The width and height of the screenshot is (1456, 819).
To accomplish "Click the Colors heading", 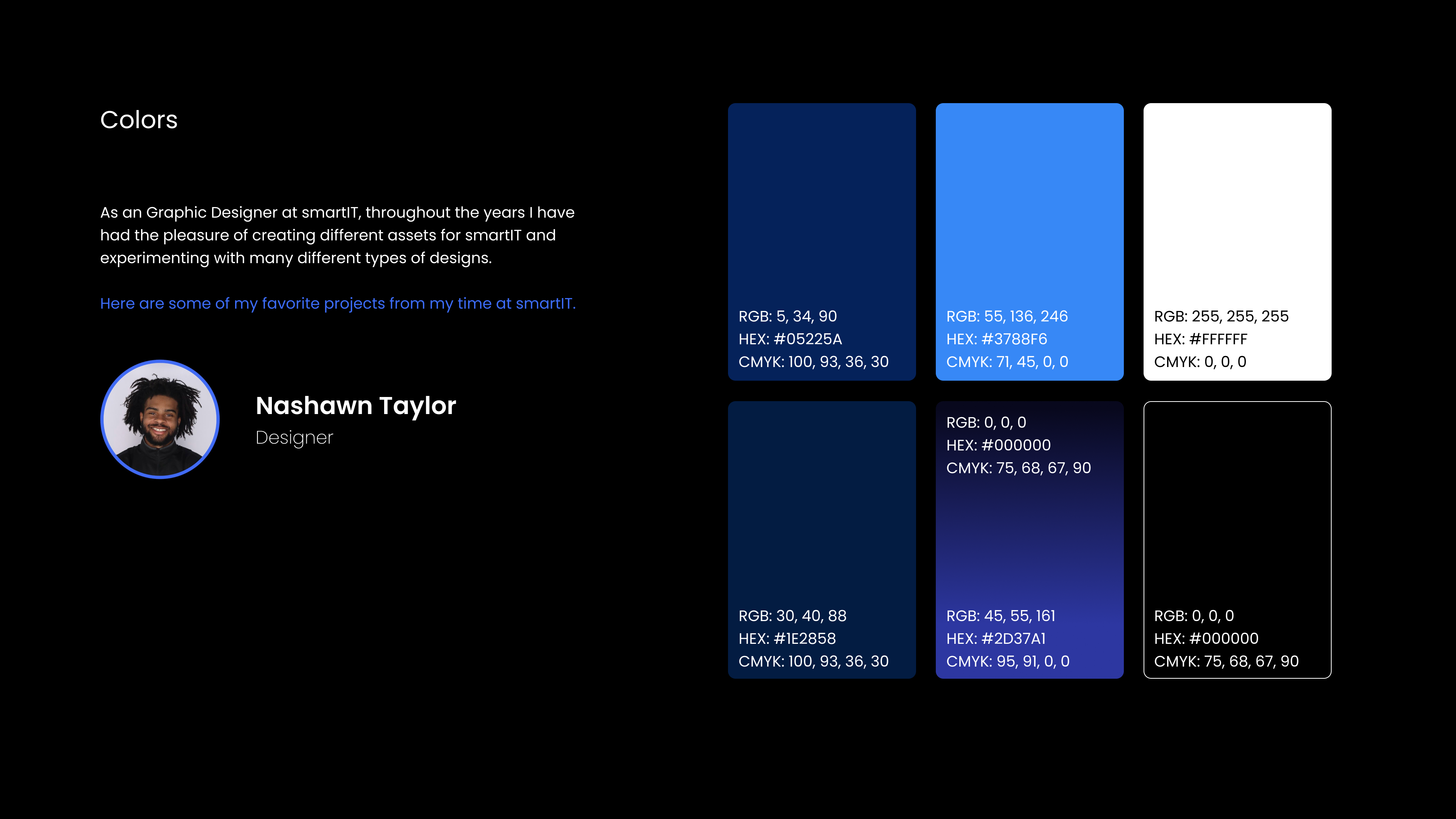I will click(139, 120).
